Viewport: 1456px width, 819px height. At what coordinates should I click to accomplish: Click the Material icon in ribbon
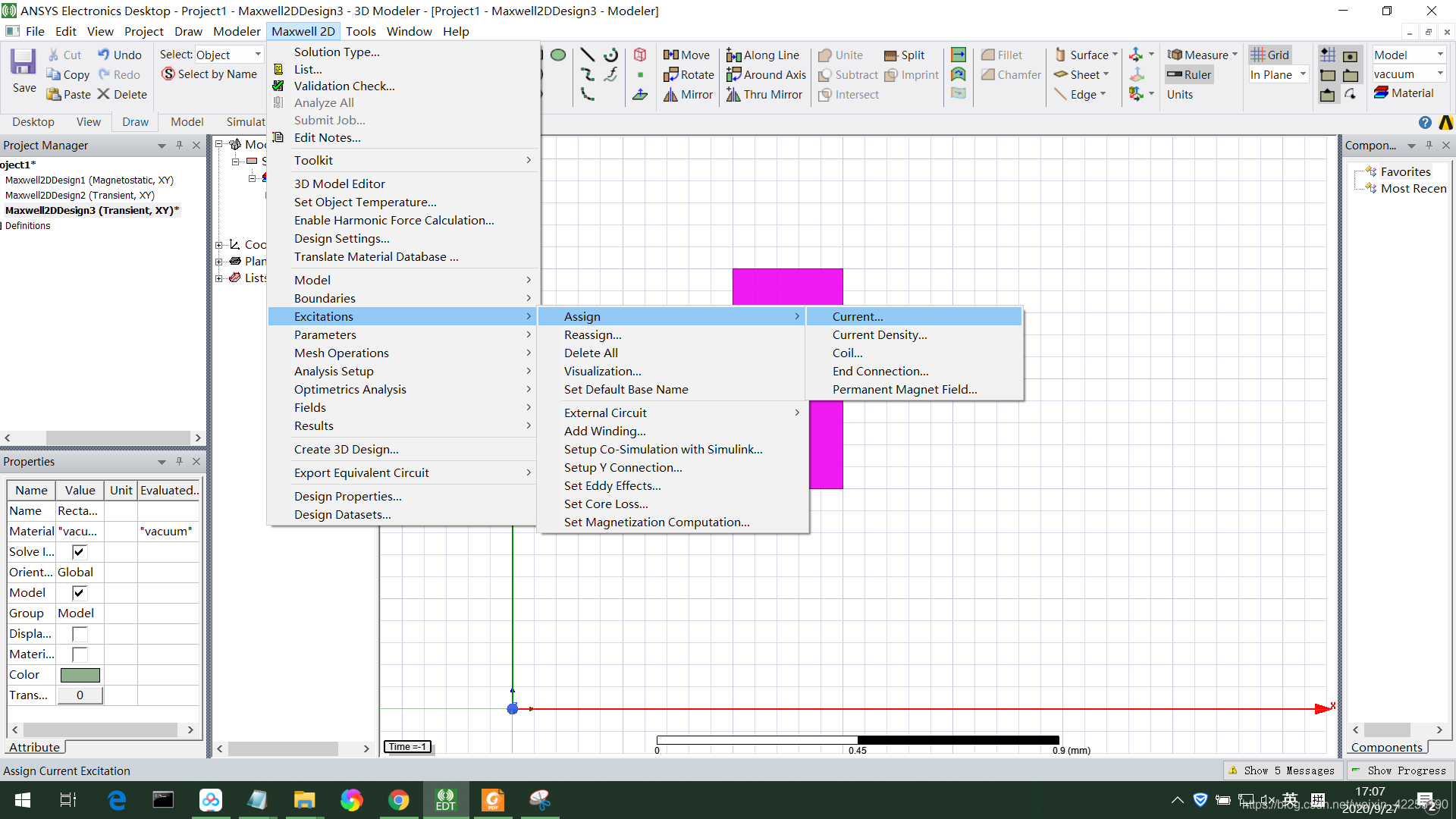pos(1381,93)
